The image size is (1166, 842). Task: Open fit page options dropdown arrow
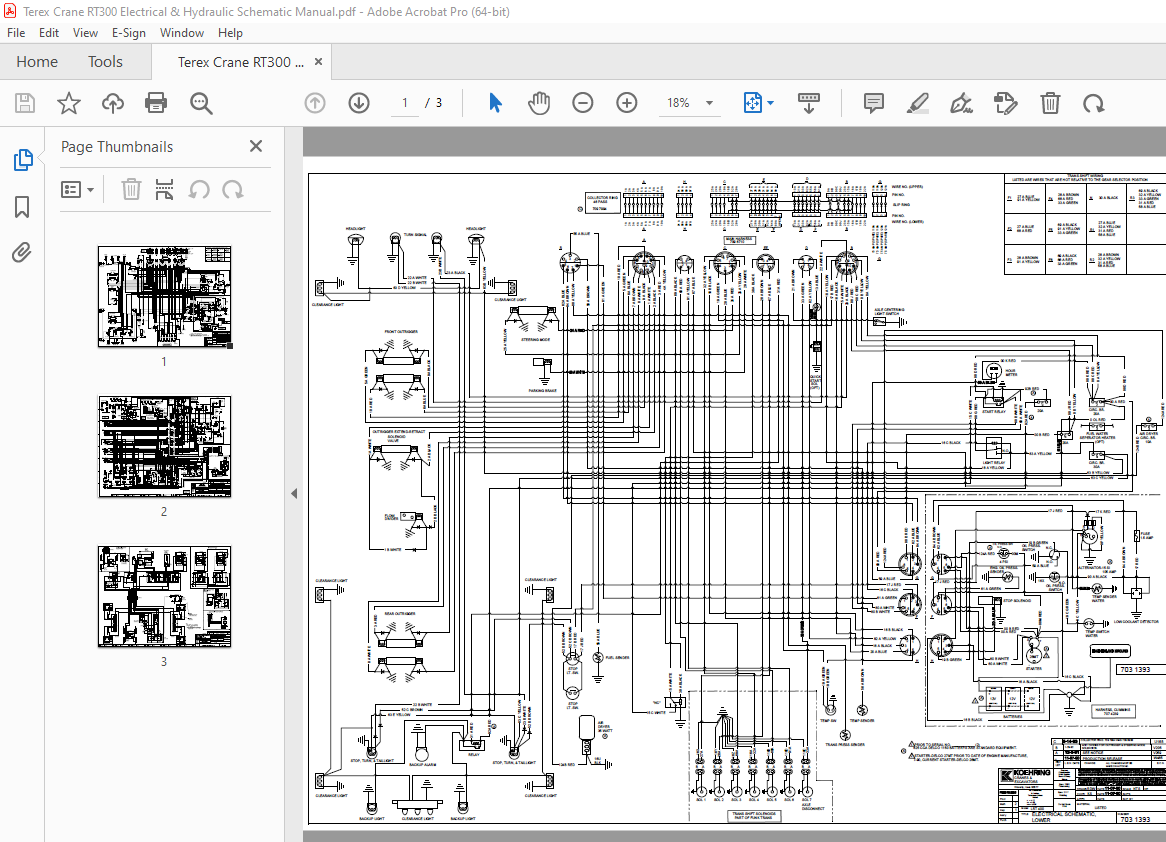770,103
